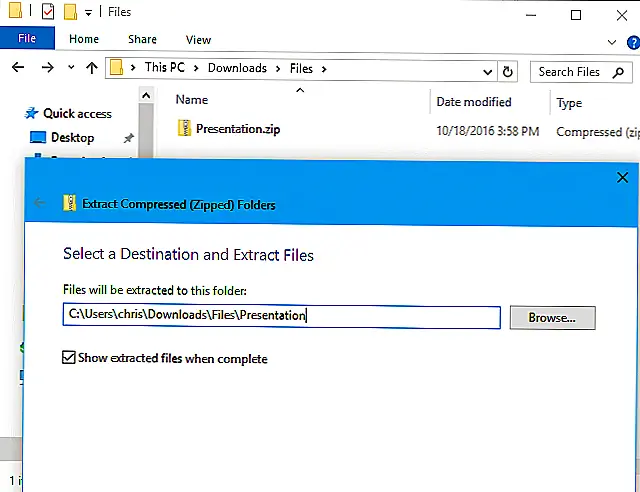The height and width of the screenshot is (492, 640).
Task: Click folder icon in address bar
Action: (x=116, y=67)
